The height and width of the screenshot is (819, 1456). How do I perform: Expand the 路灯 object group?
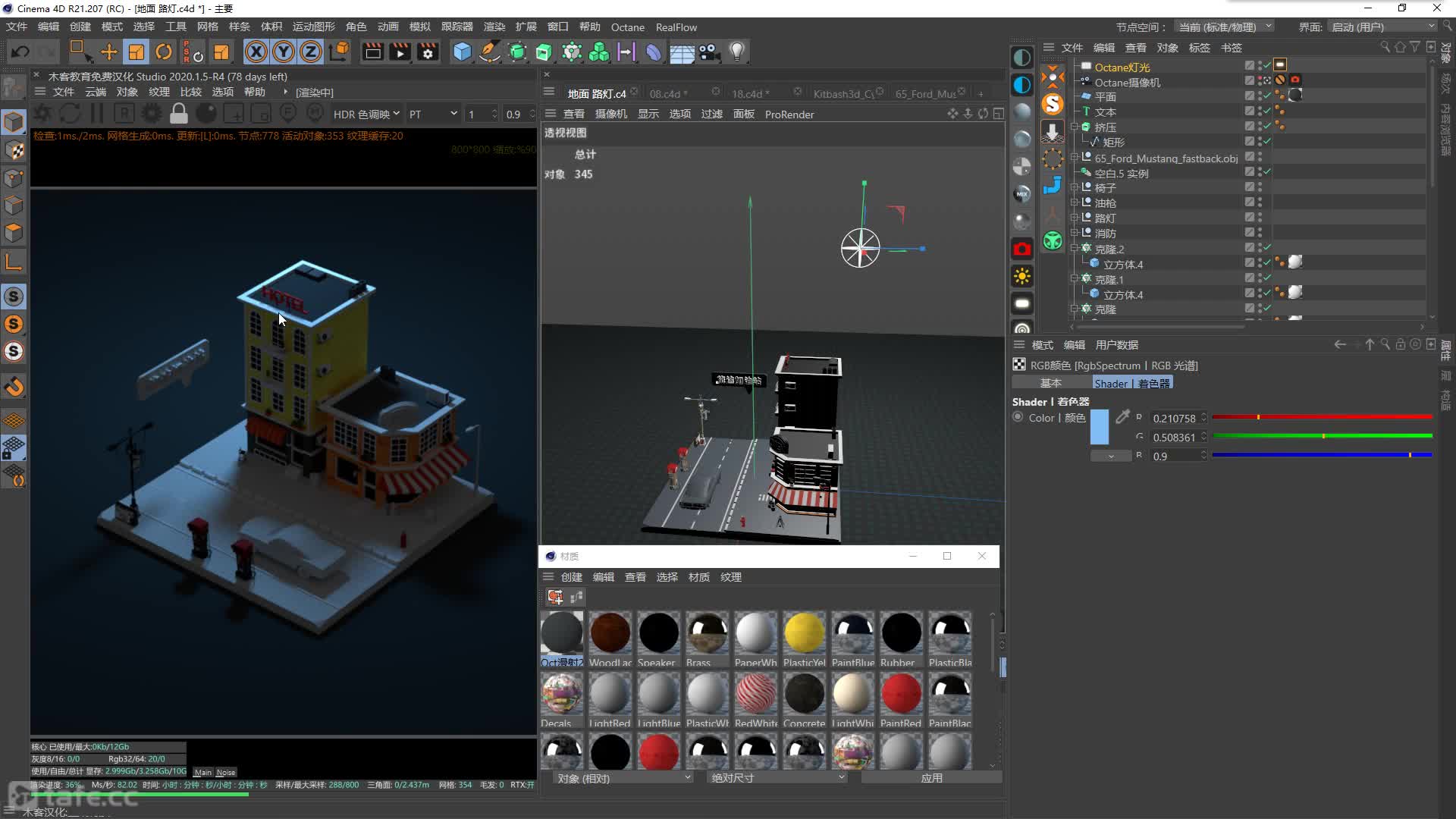(1074, 218)
